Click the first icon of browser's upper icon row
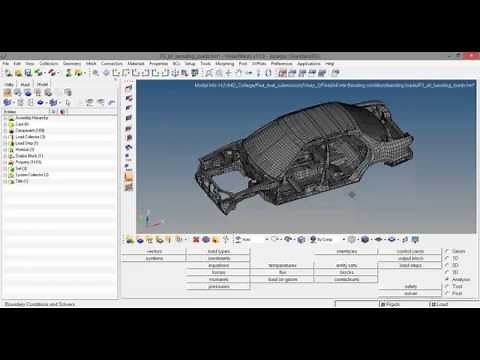 click(x=8, y=93)
